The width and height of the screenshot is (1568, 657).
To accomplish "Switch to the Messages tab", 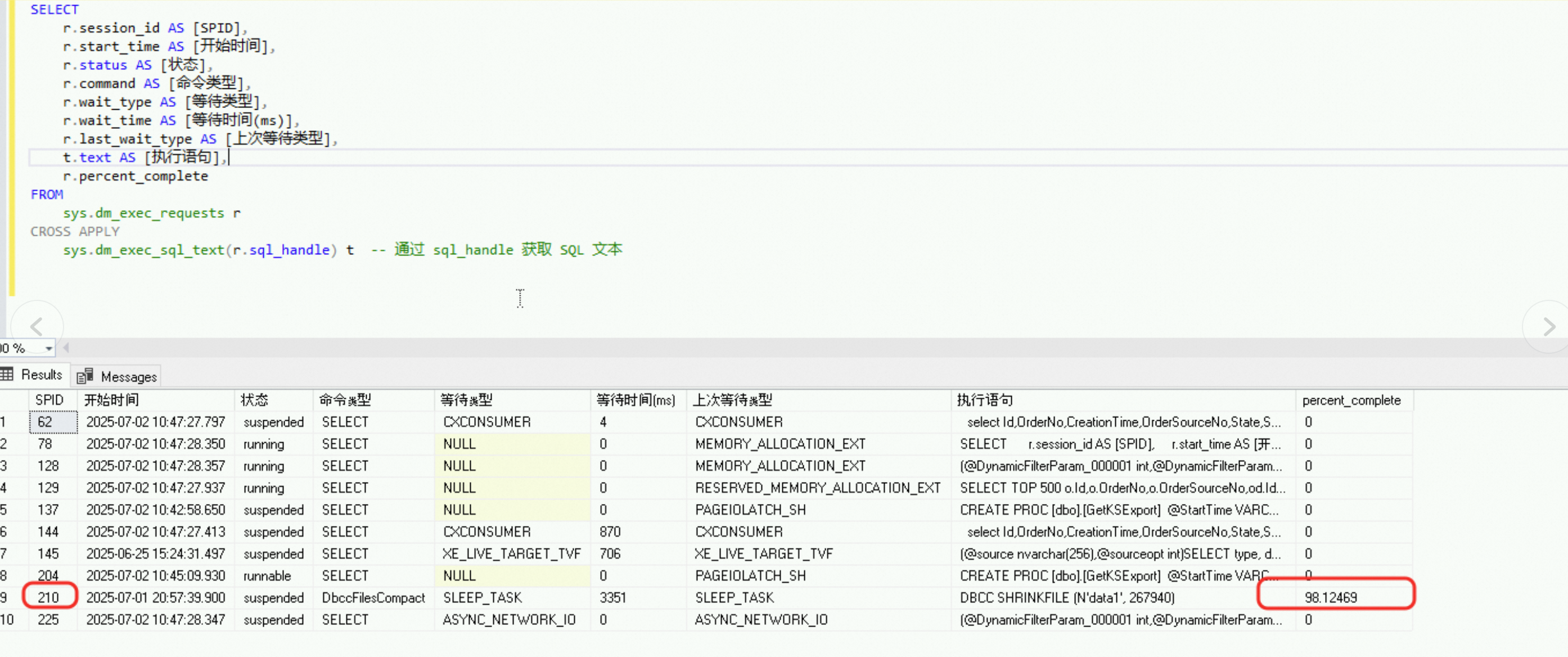I will click(x=128, y=377).
